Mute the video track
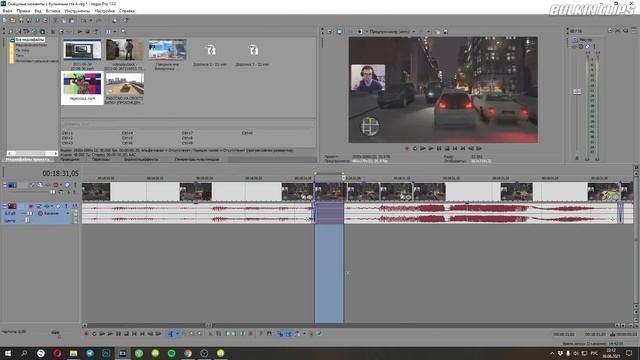The width and height of the screenshot is (640, 360). pos(67,185)
